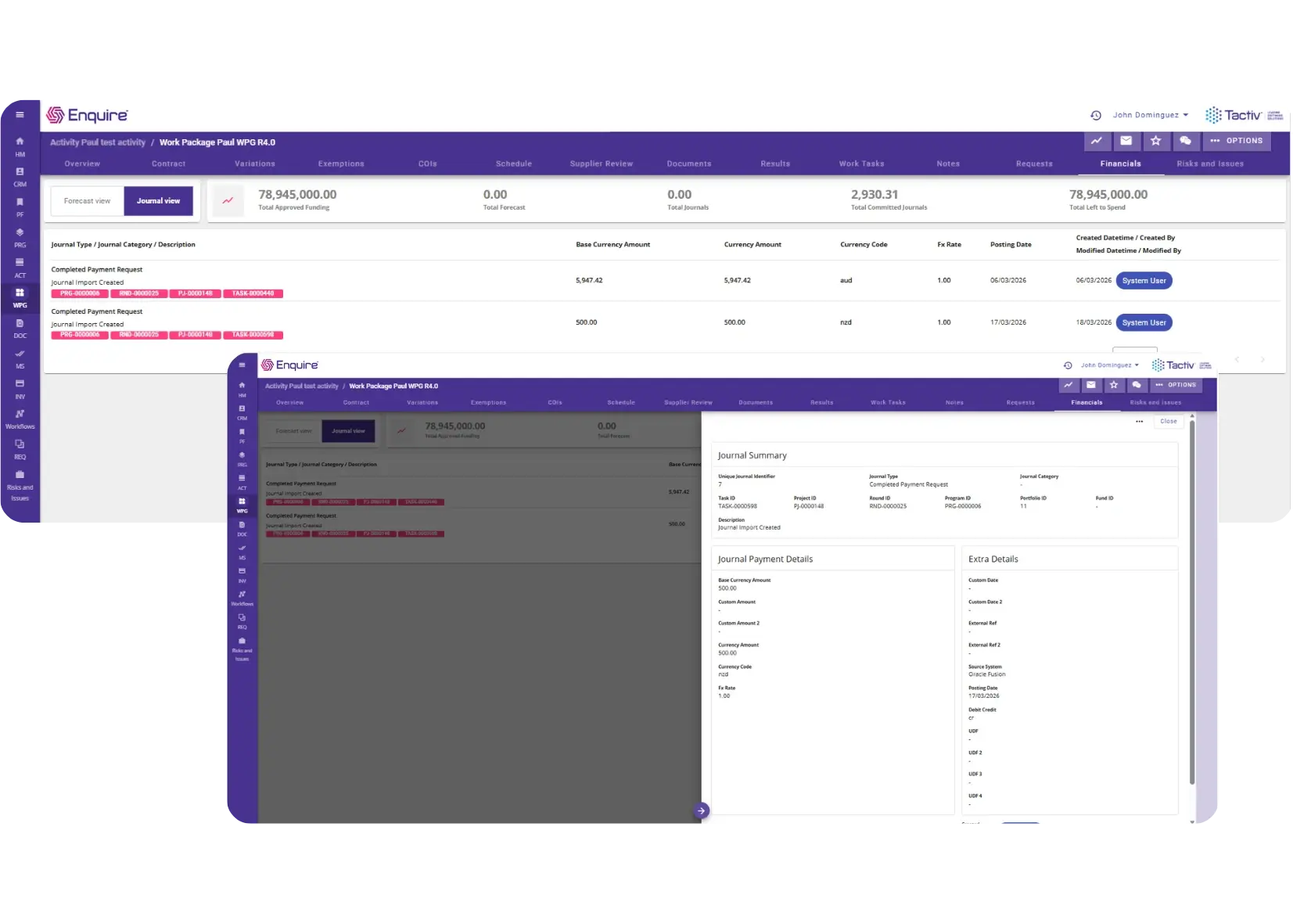
Task: Open Supplier Review tab in the back window
Action: [602, 164]
